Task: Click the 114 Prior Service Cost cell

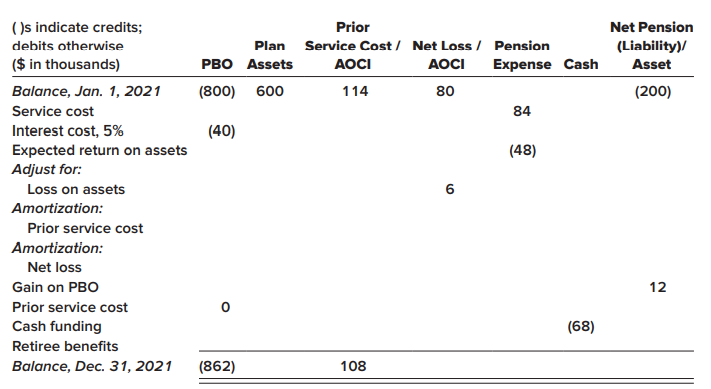Action: [355, 91]
